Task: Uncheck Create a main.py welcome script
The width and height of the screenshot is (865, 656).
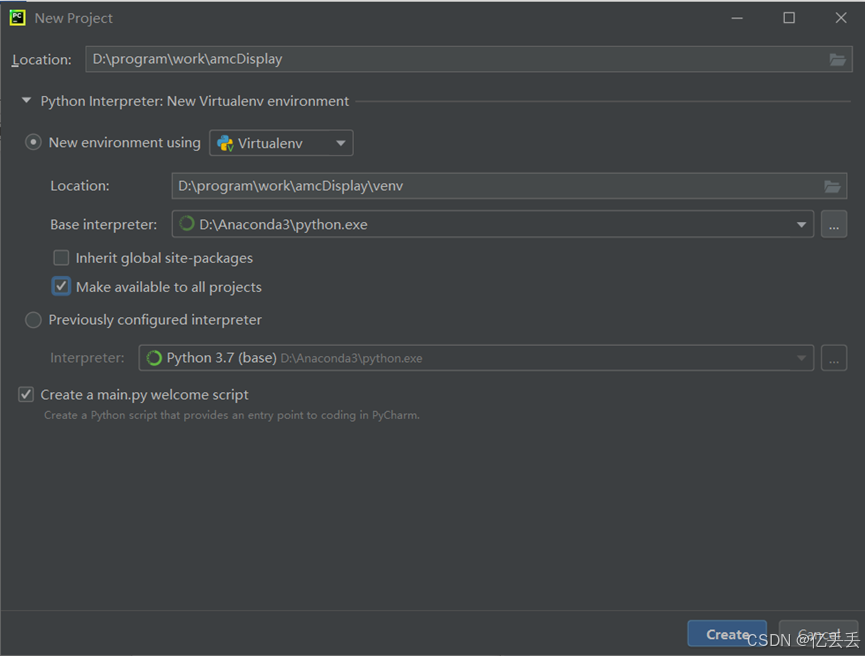Action: click(26, 394)
